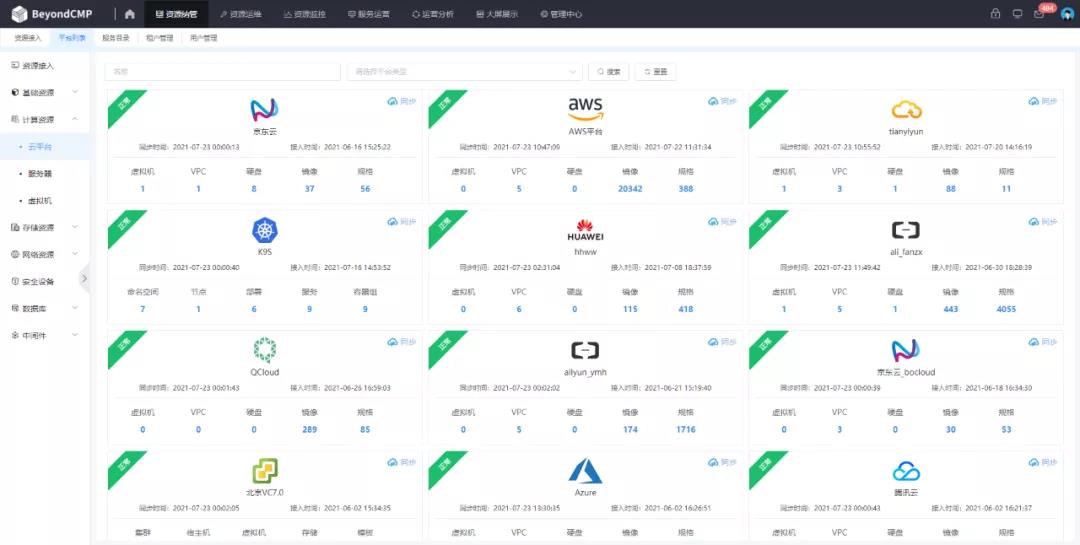Expand 存储资源 in the sidebar
This screenshot has width=1080, height=545.
coord(44,227)
